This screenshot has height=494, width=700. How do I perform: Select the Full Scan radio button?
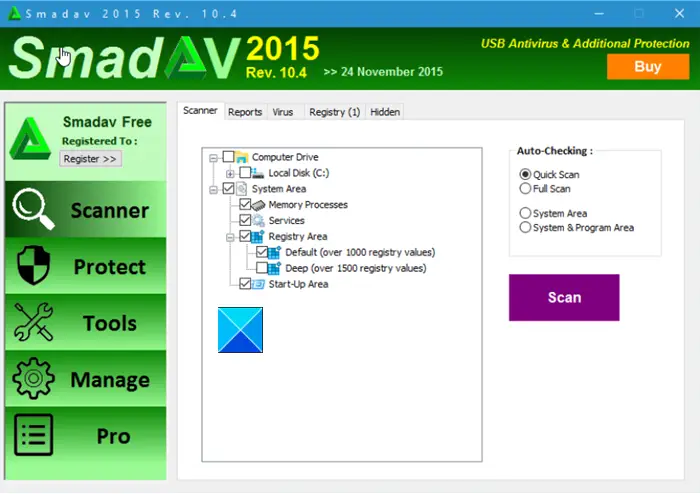pyautogui.click(x=525, y=188)
